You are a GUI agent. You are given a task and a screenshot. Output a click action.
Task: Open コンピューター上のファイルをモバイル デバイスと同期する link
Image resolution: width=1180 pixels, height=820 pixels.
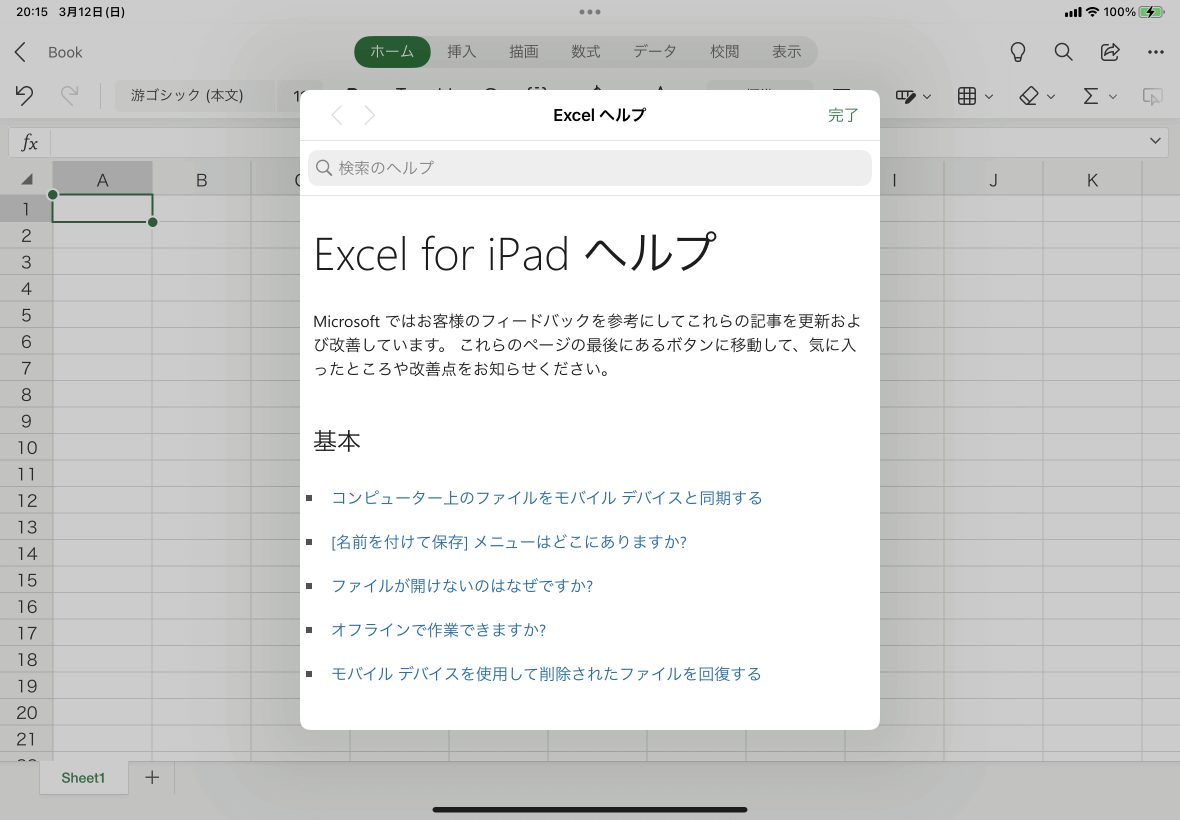click(547, 498)
